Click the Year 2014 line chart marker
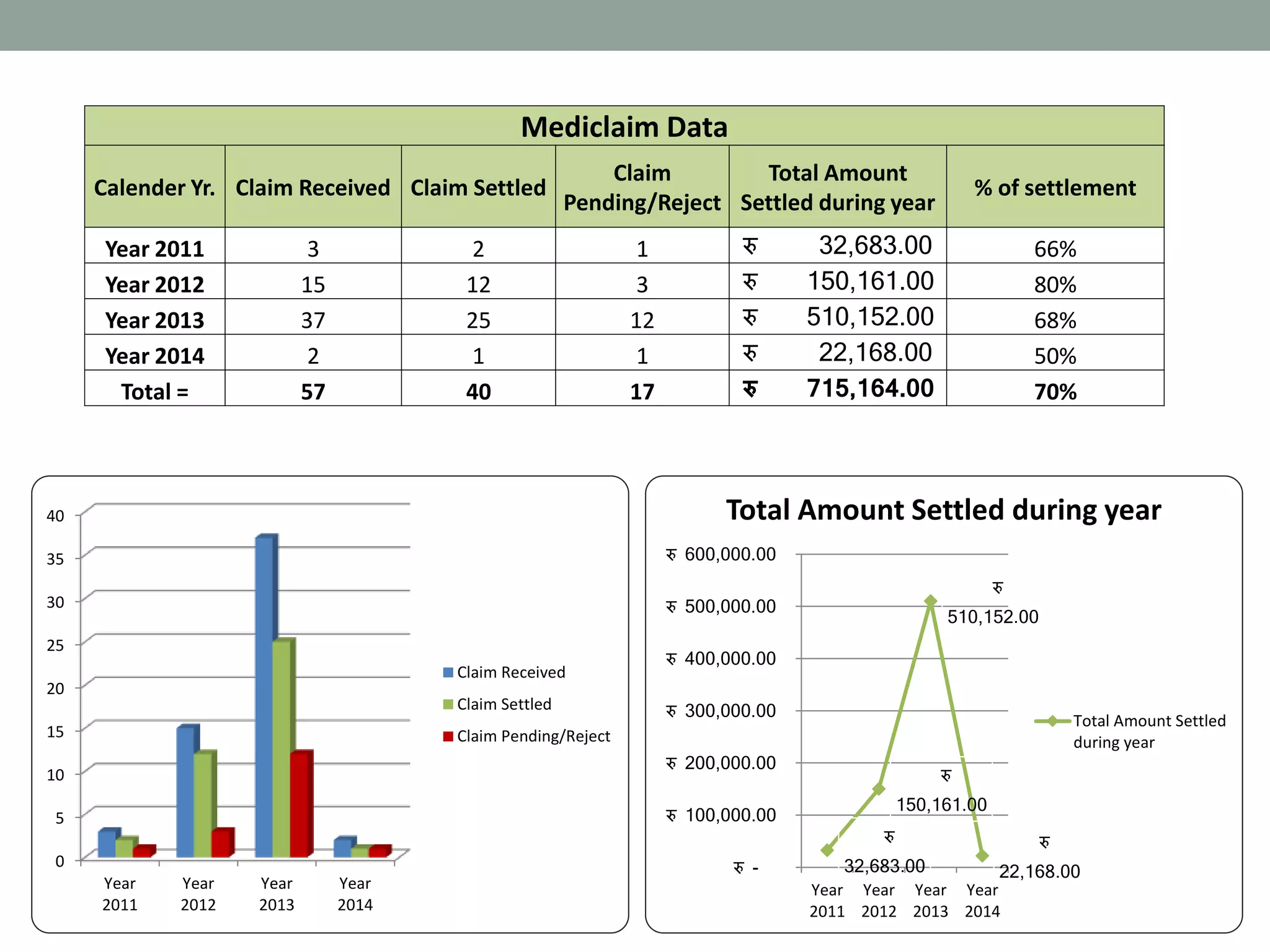Image resolution: width=1270 pixels, height=952 pixels. [x=982, y=856]
